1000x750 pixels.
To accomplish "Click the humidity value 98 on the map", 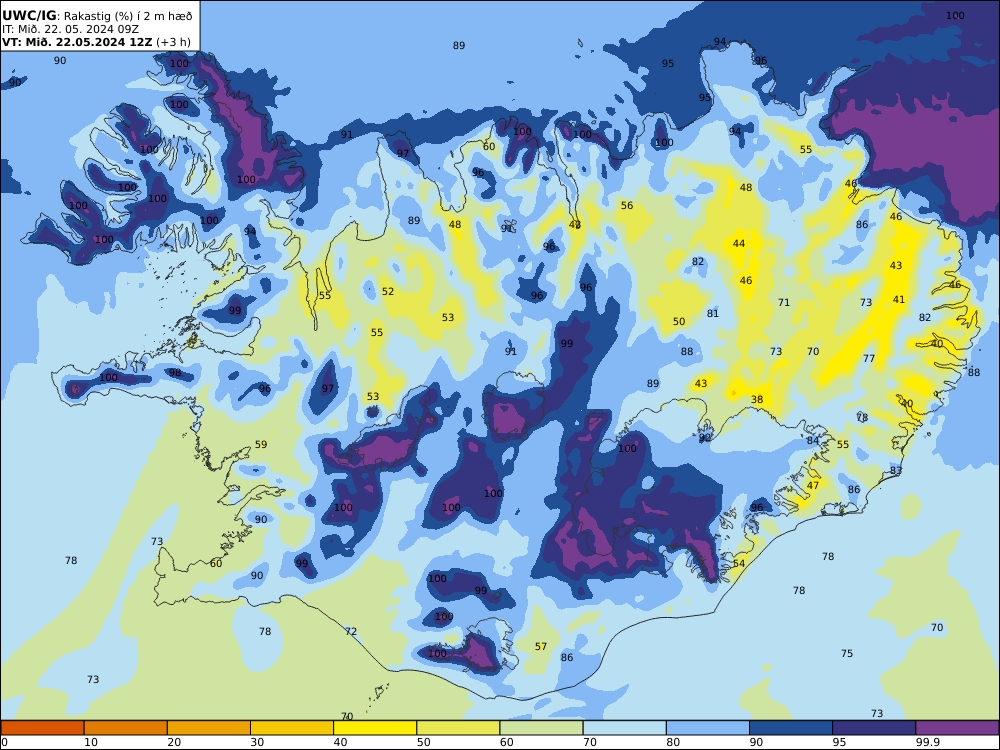I will click(x=175, y=373).
